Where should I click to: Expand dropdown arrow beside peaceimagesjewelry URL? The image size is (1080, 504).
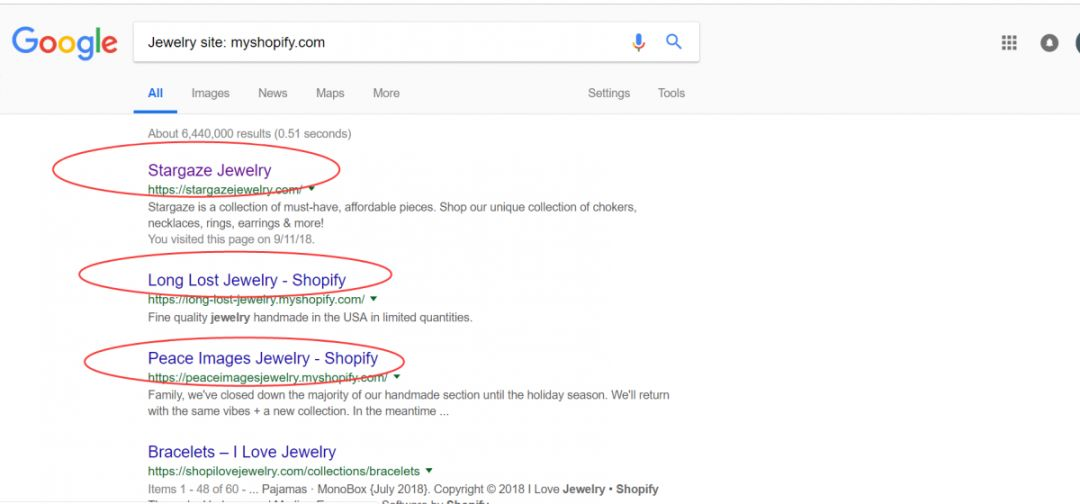coord(397,377)
